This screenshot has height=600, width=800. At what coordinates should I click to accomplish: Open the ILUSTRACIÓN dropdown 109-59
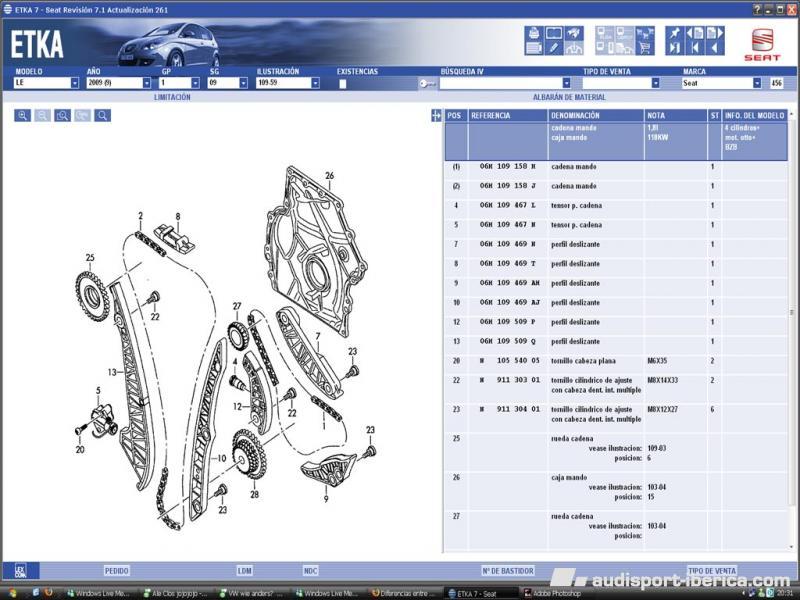[x=315, y=83]
